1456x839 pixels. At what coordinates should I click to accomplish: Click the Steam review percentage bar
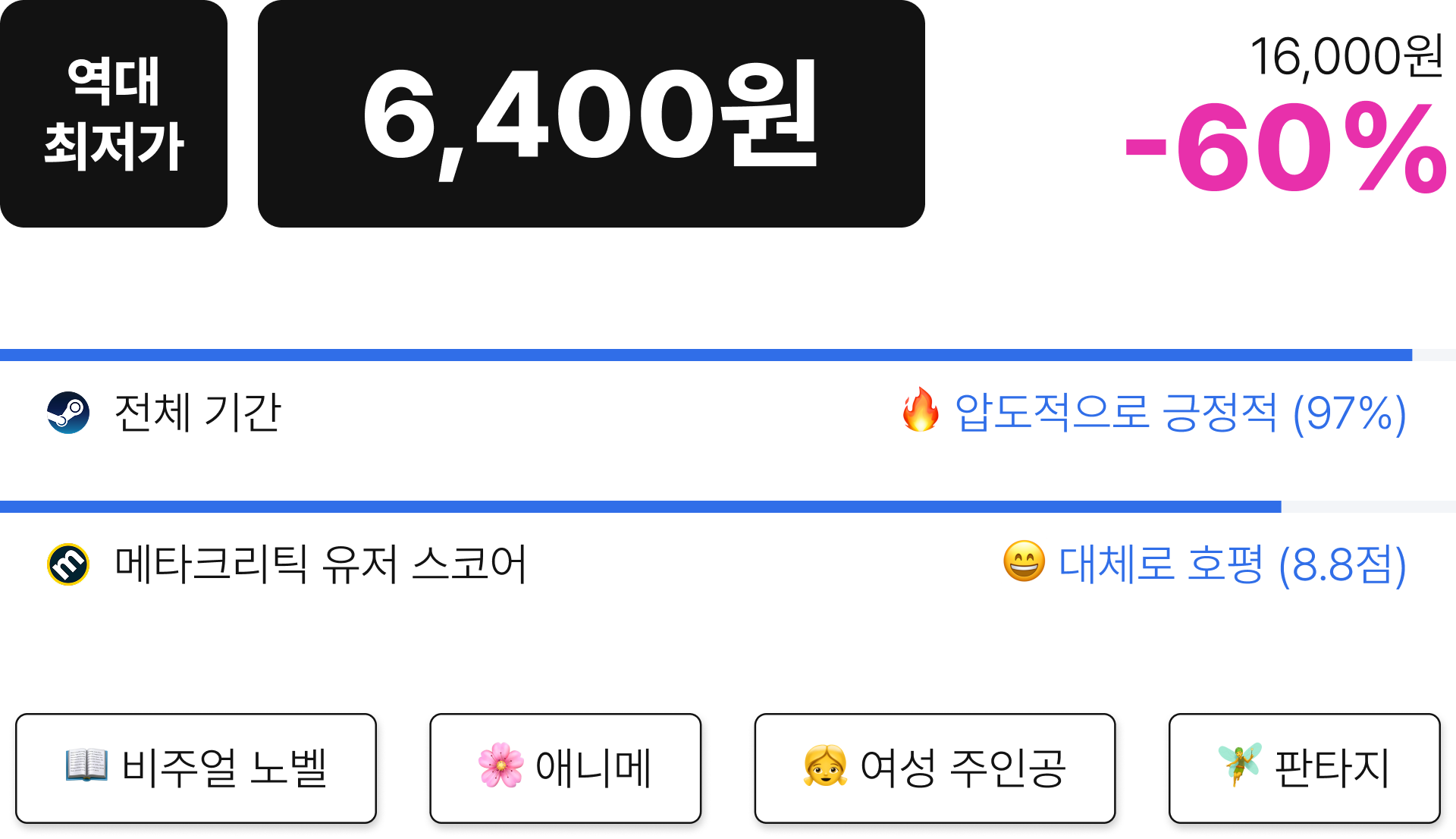click(728, 355)
